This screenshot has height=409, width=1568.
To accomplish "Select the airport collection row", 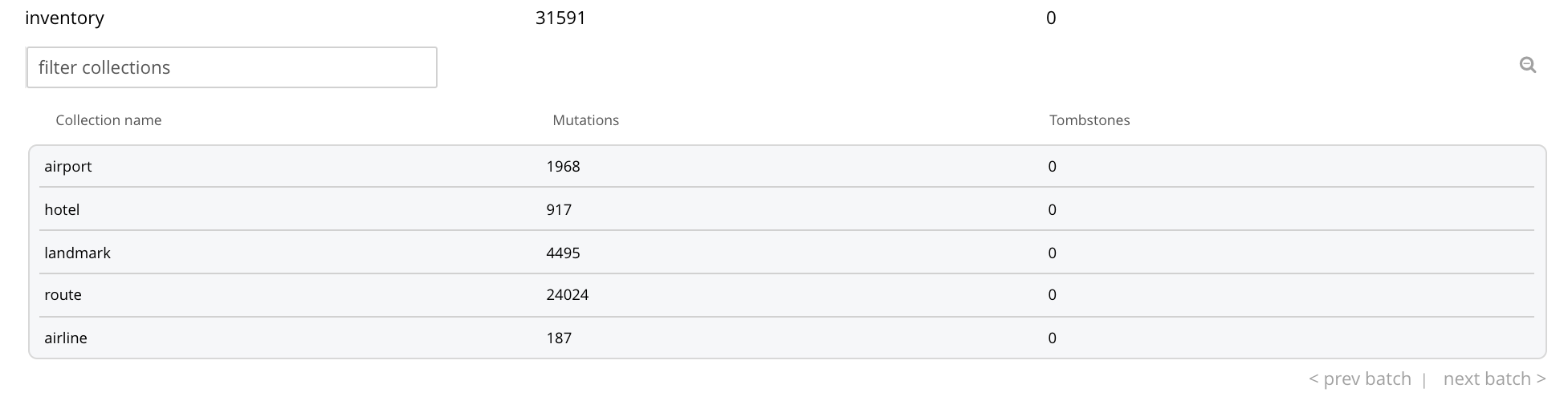I will click(68, 167).
